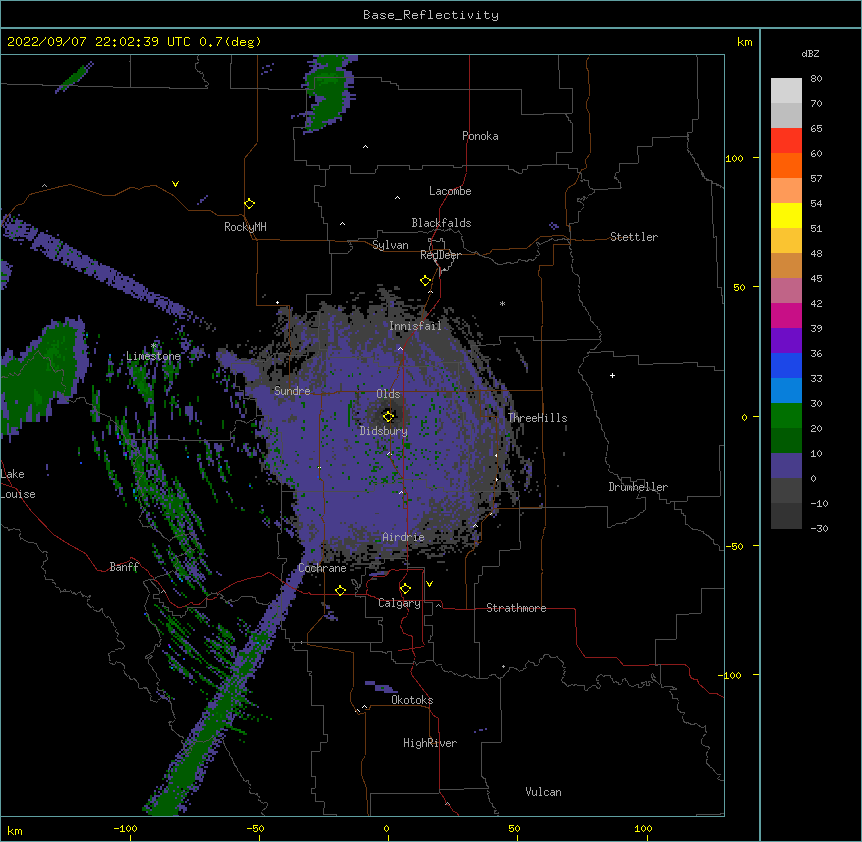Click the yellow diamond marker above RockyMH label

[250, 204]
